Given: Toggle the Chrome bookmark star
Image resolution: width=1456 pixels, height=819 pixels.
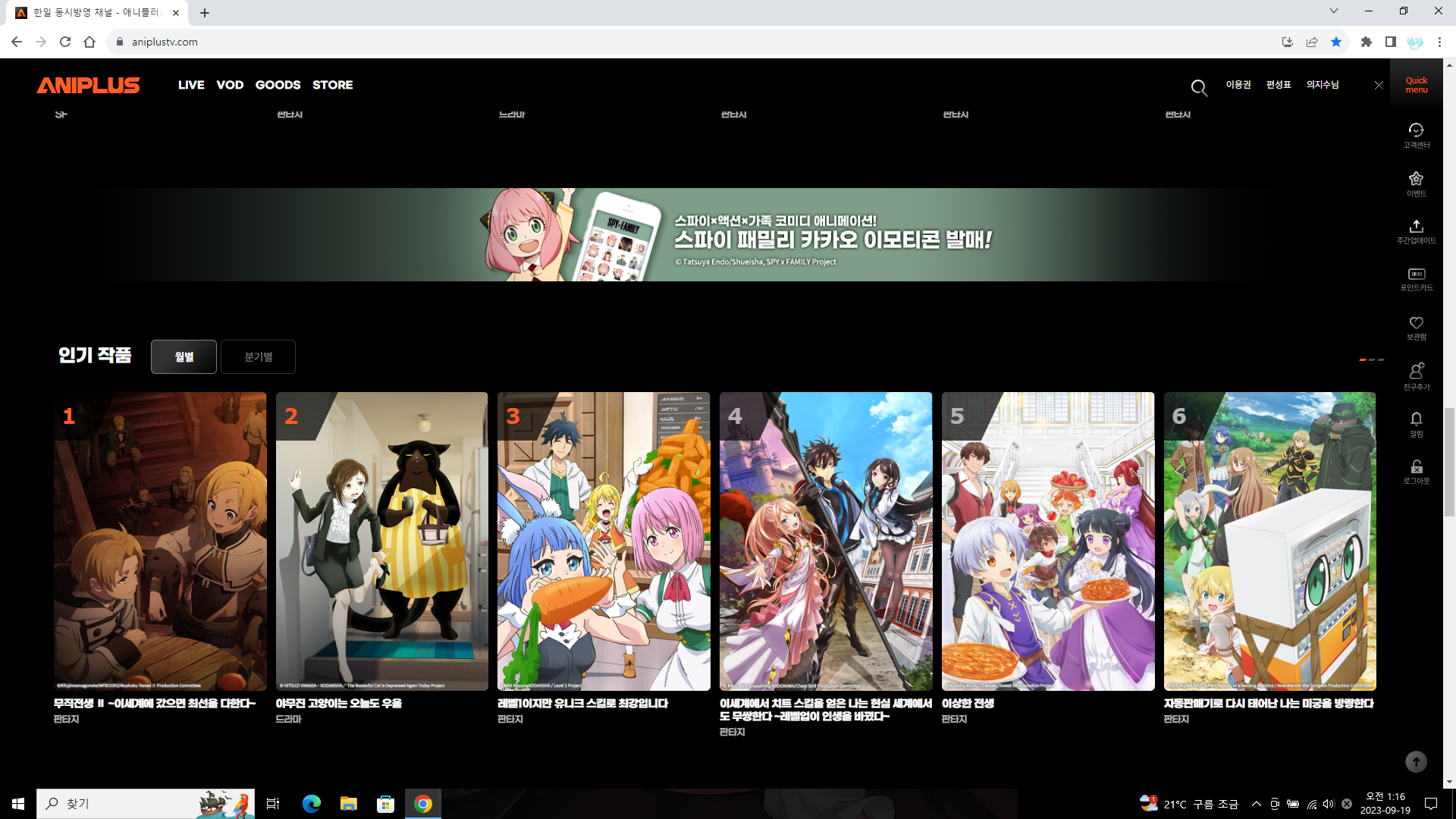Looking at the screenshot, I should (x=1336, y=42).
